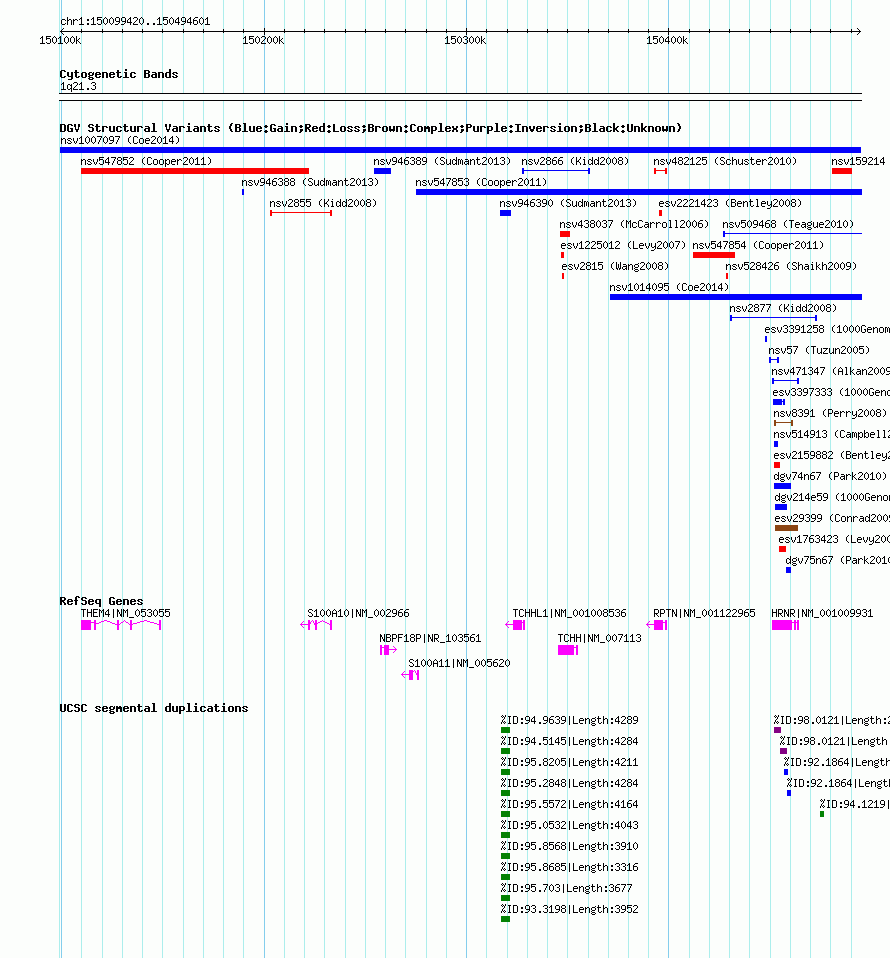The width and height of the screenshot is (890, 958).
Task: Select the esv2815 (Wang2008) label
Action: [615, 266]
